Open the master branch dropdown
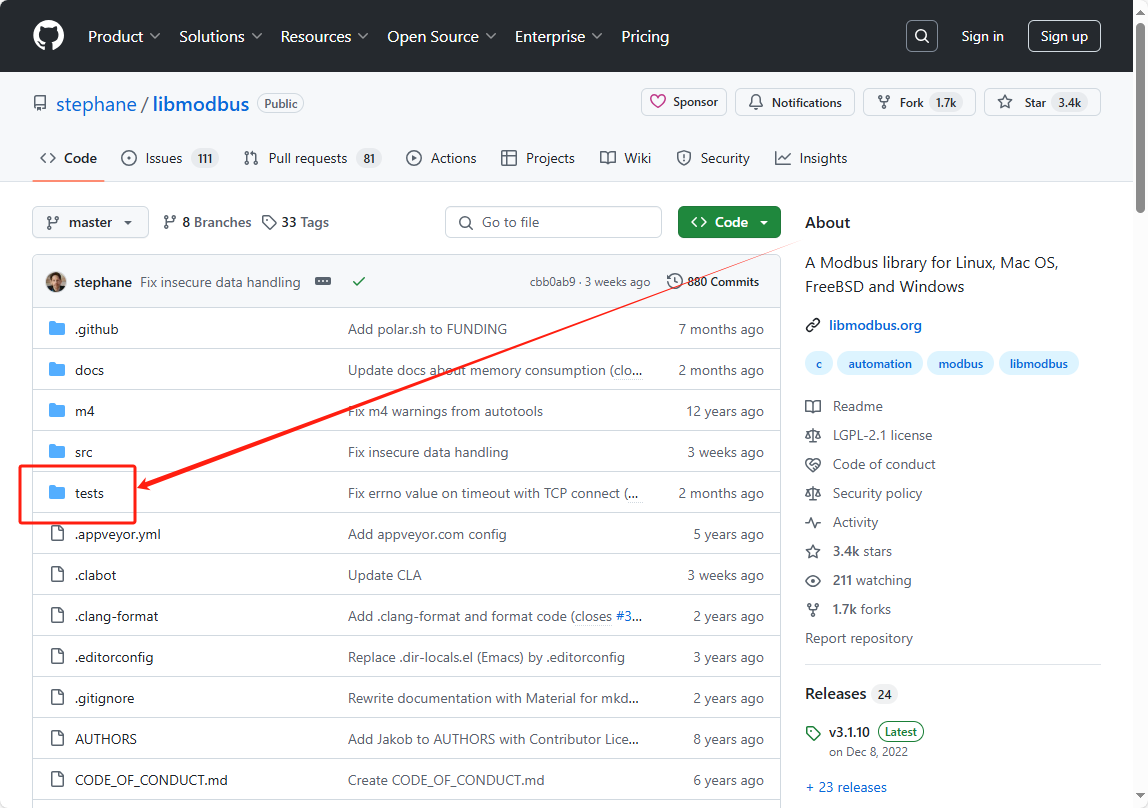Viewport: 1148px width, 808px height. [90, 222]
